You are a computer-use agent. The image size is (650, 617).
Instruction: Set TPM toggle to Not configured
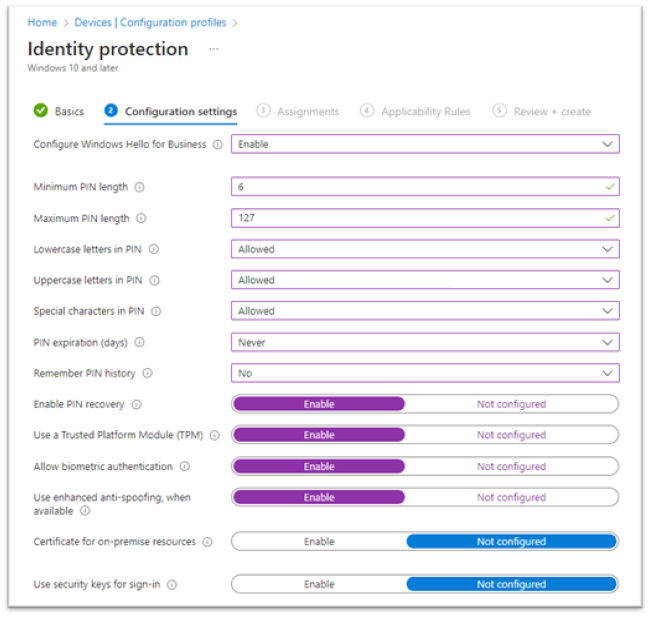click(x=511, y=435)
